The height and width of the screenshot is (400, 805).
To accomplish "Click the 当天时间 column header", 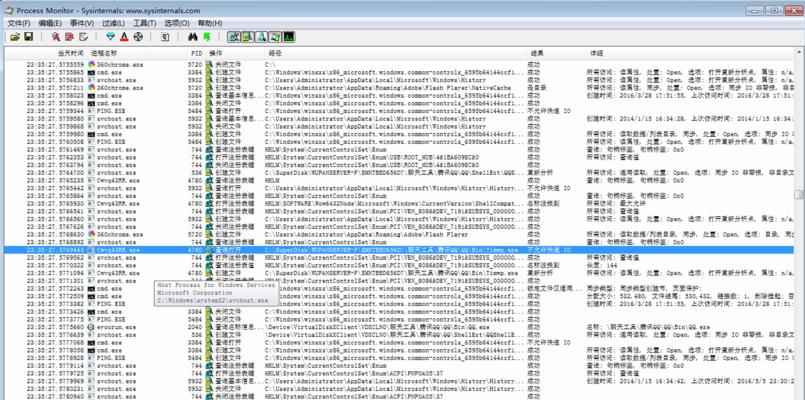I will tap(70, 53).
